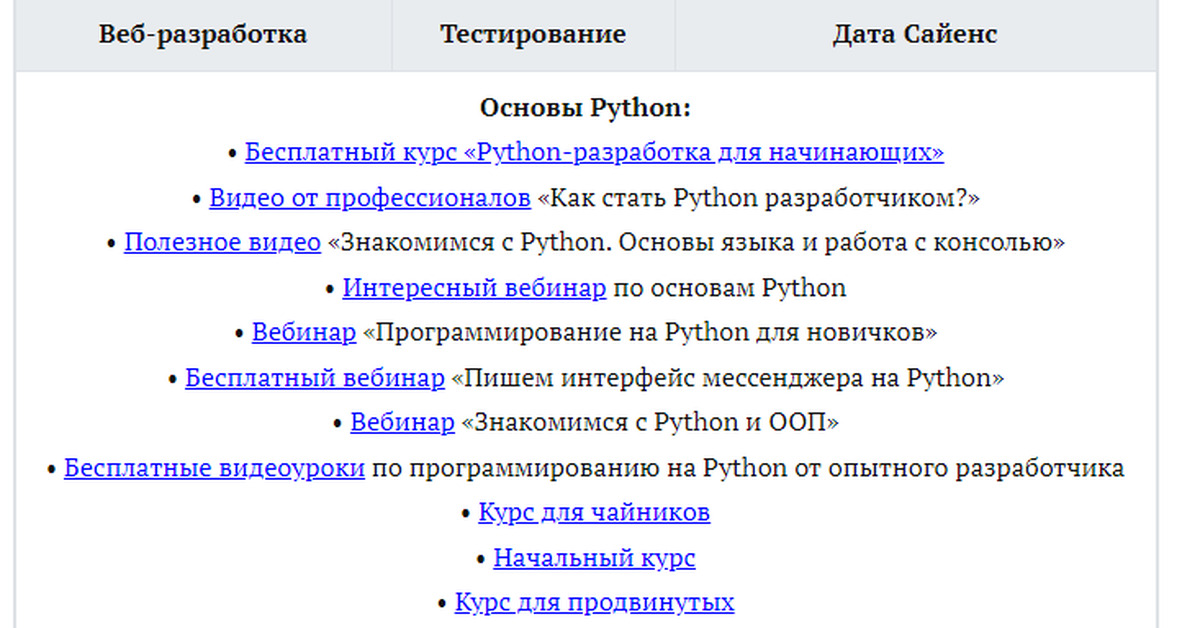Open the Начальный курс link
This screenshot has height=628, width=1200.
pos(594,558)
